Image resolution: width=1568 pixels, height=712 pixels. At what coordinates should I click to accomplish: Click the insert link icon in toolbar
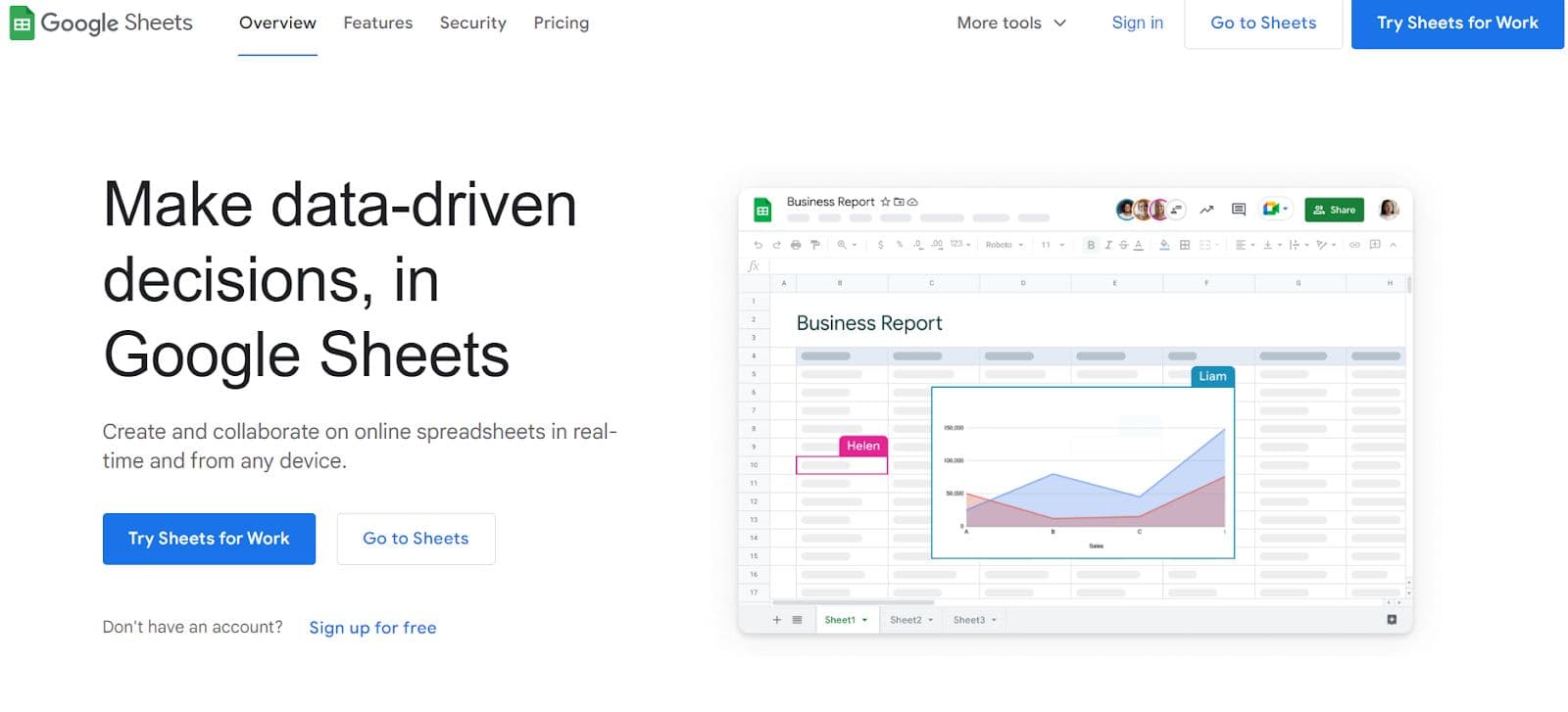1354,245
